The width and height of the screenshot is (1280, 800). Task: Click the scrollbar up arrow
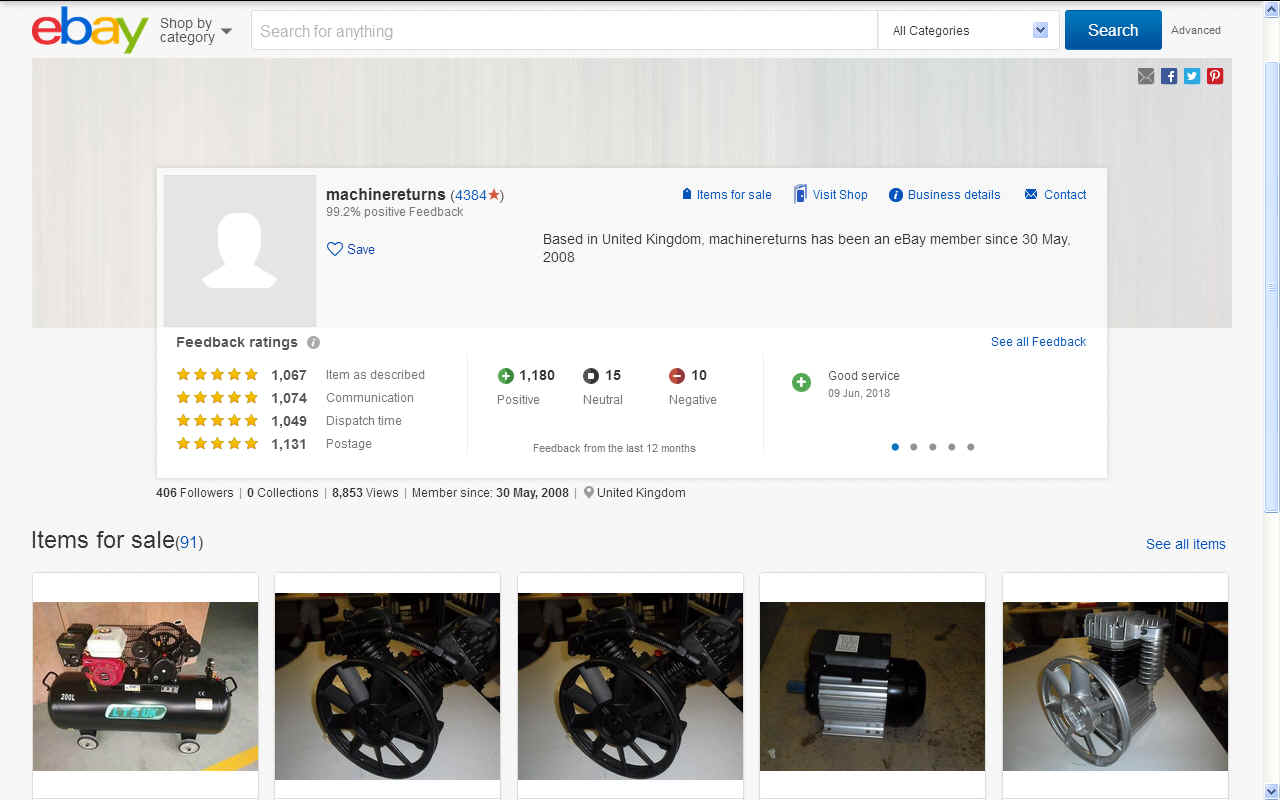1272,8
